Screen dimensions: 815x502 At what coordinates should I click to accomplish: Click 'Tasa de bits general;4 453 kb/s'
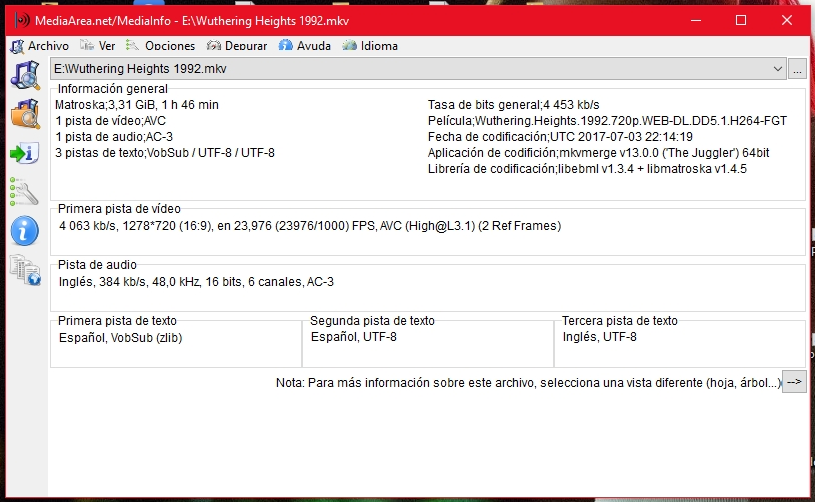(x=514, y=105)
